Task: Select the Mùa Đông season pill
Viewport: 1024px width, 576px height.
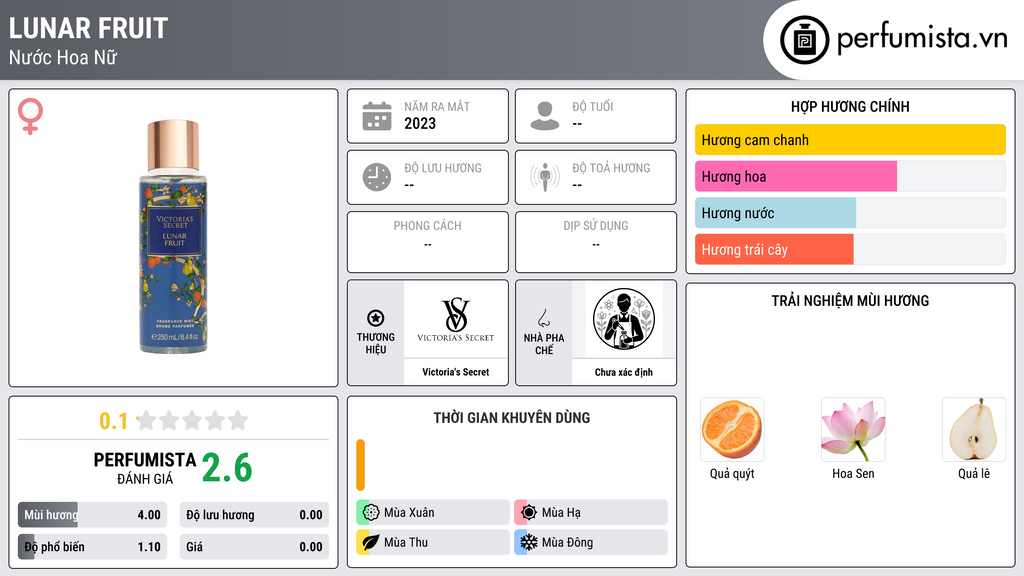Action: (x=591, y=542)
